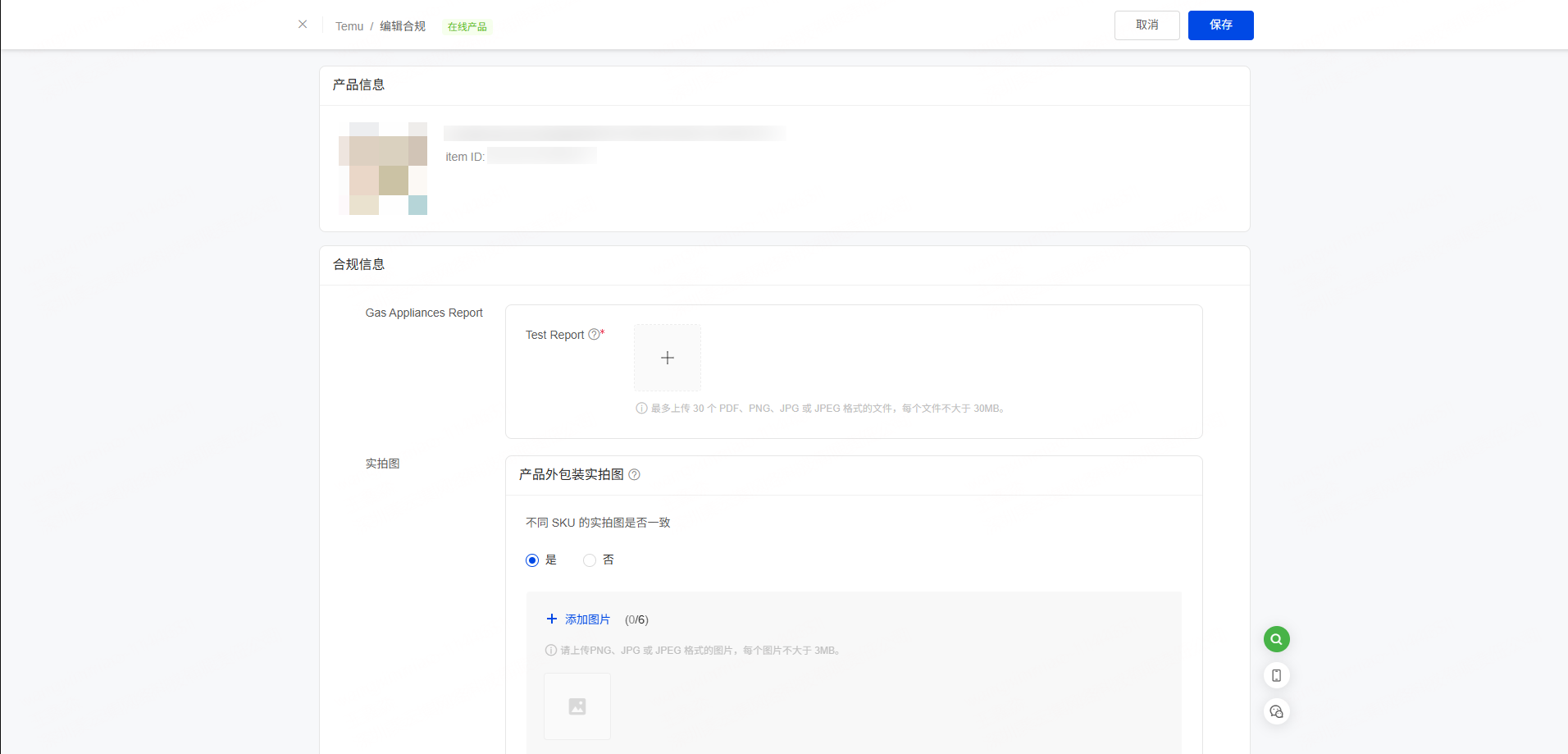The height and width of the screenshot is (754, 1568).
Task: Click the plus box to upload Test Report
Action: [667, 358]
